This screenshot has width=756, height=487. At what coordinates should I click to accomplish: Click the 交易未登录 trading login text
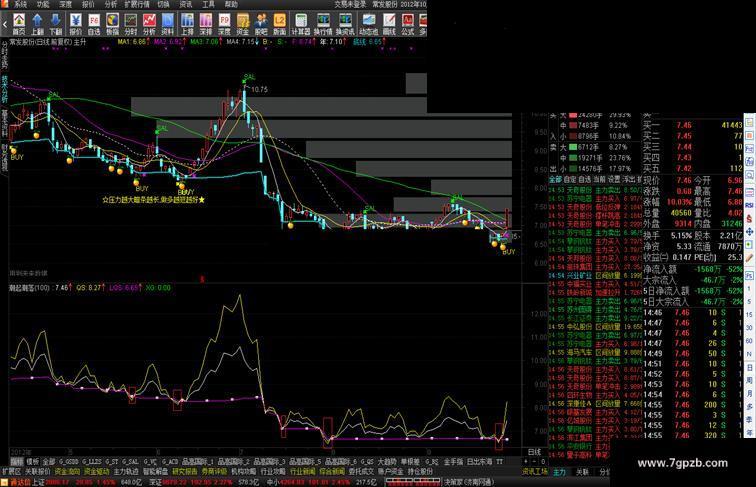(x=351, y=4)
